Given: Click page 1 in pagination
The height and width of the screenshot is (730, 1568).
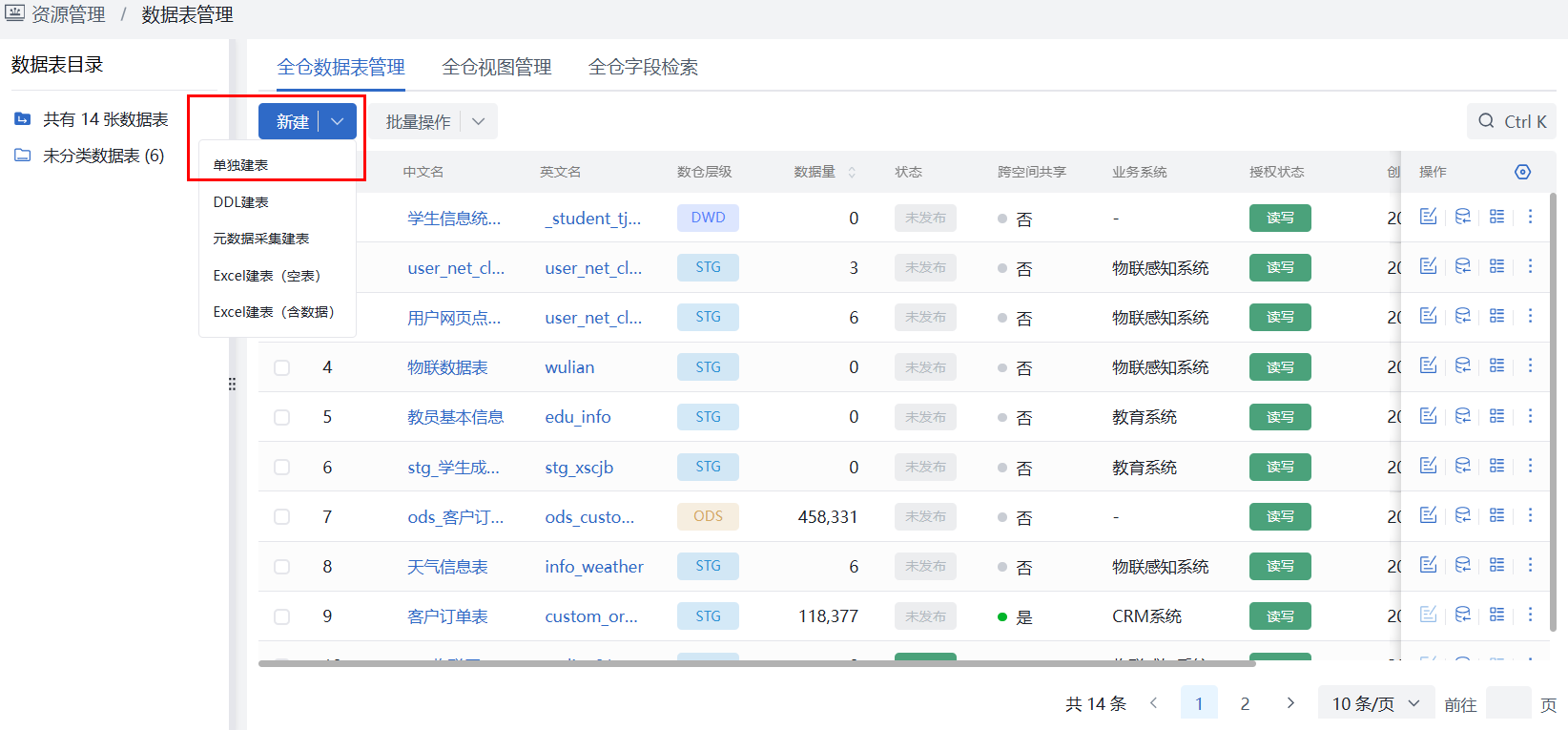Looking at the screenshot, I should click(x=1199, y=703).
